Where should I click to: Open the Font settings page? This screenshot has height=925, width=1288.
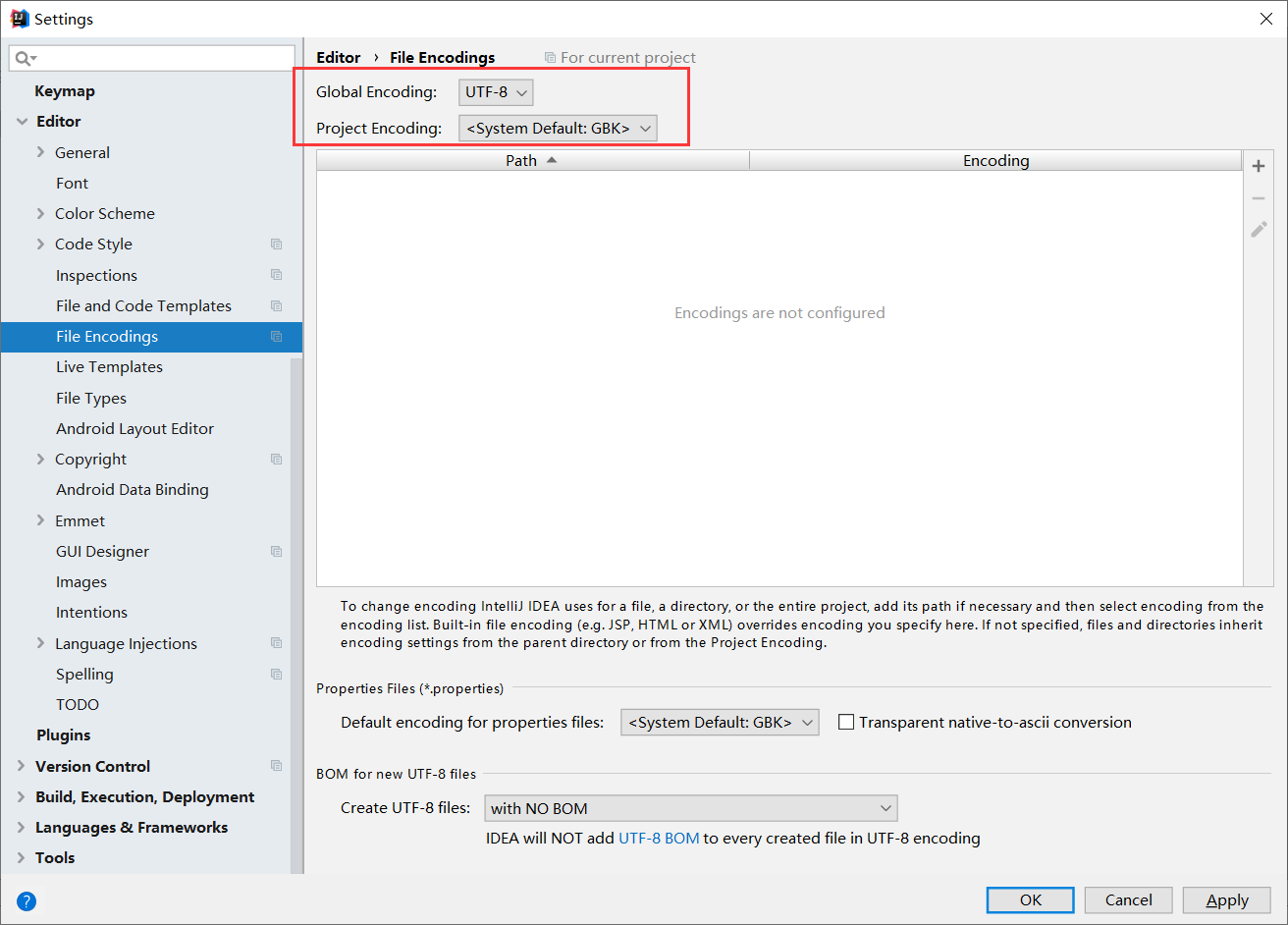[x=72, y=183]
